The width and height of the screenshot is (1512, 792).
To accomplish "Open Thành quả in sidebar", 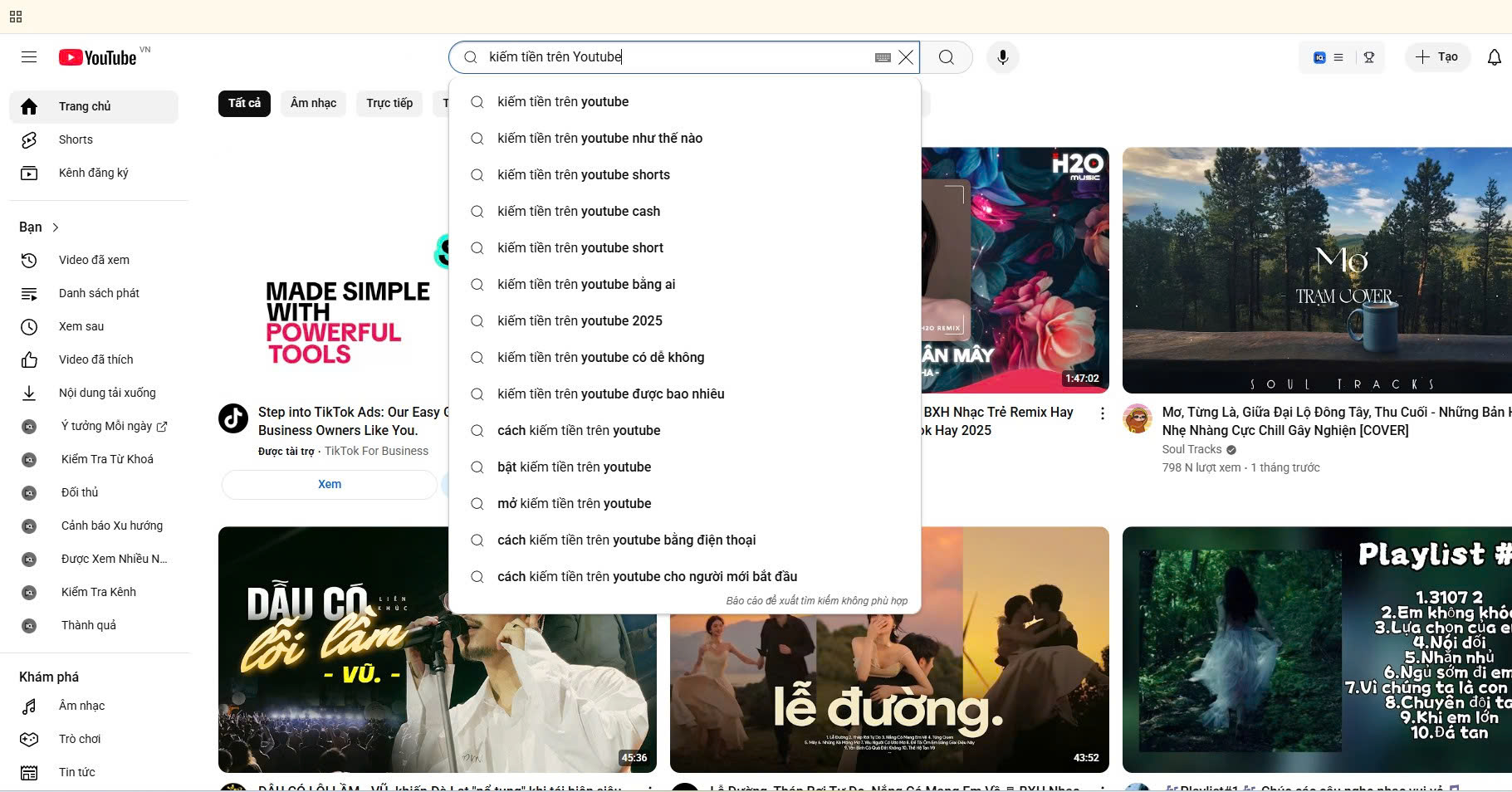I will pos(94,625).
